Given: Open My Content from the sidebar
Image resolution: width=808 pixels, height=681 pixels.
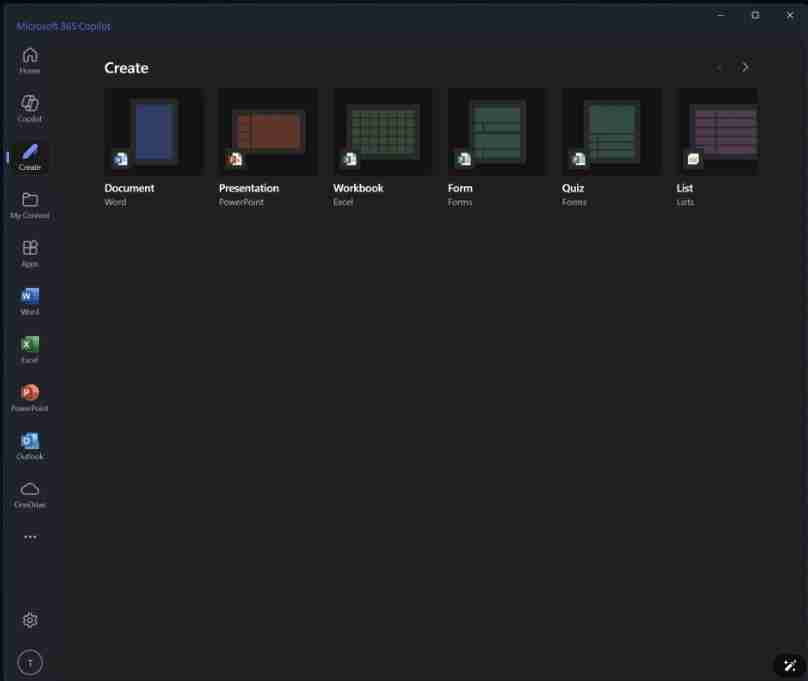Looking at the screenshot, I should pos(30,205).
